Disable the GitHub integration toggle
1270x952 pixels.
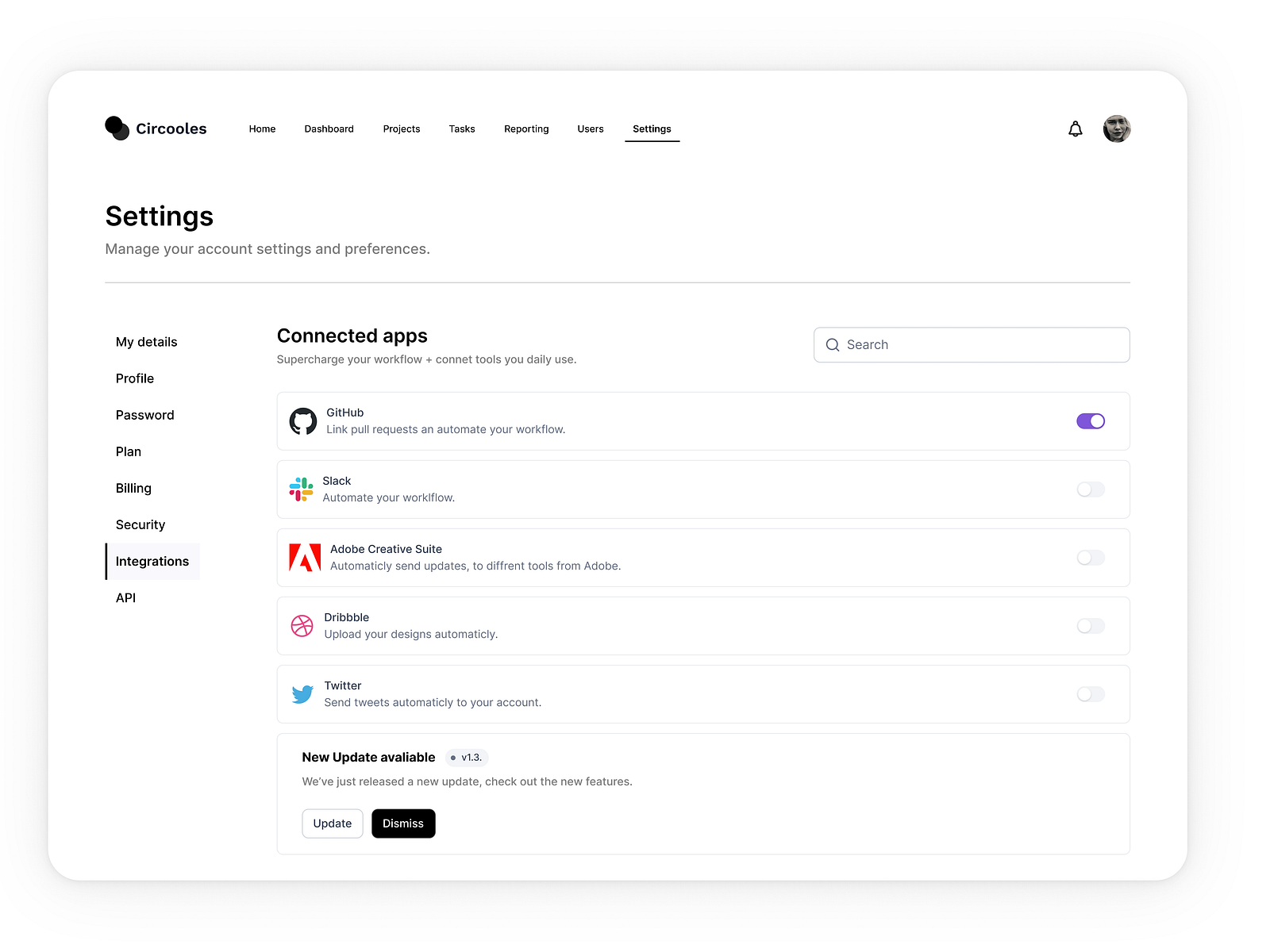pos(1091,421)
